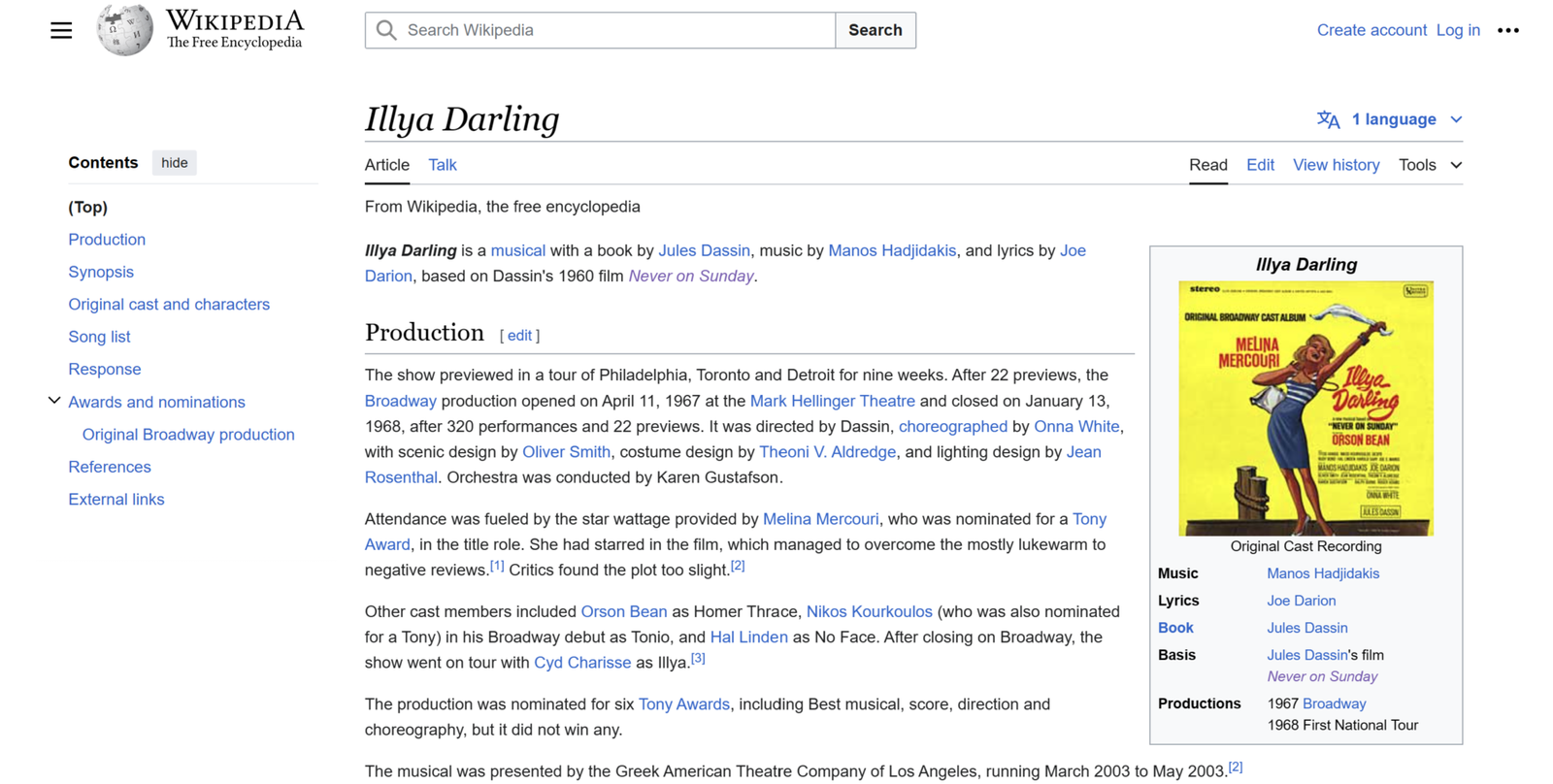Jump to Song list in Contents
The width and height of the screenshot is (1553, 784).
pos(99,337)
